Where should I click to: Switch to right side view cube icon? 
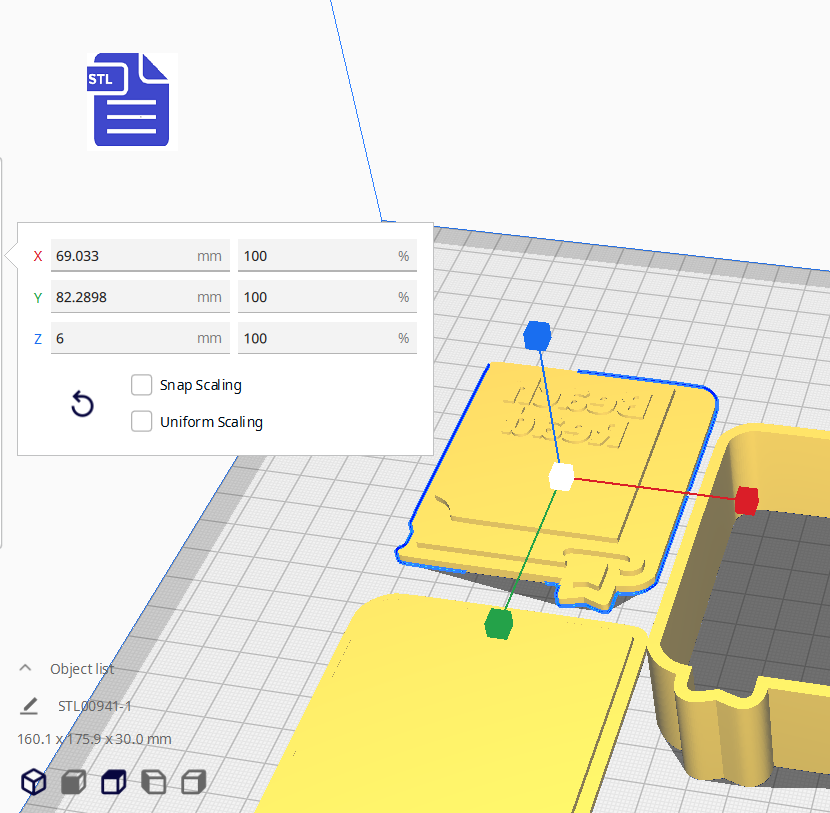(x=193, y=782)
